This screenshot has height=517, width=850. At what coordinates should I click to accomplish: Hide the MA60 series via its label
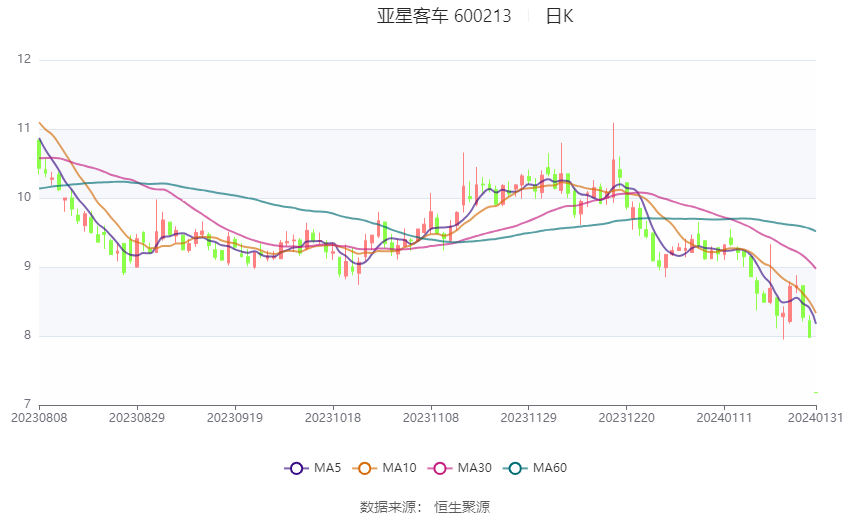550,468
